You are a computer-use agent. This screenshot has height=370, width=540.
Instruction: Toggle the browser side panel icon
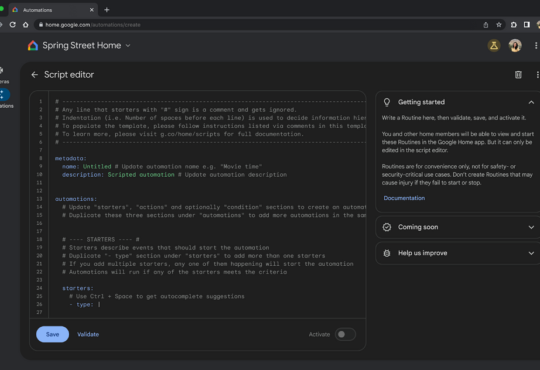point(527,25)
